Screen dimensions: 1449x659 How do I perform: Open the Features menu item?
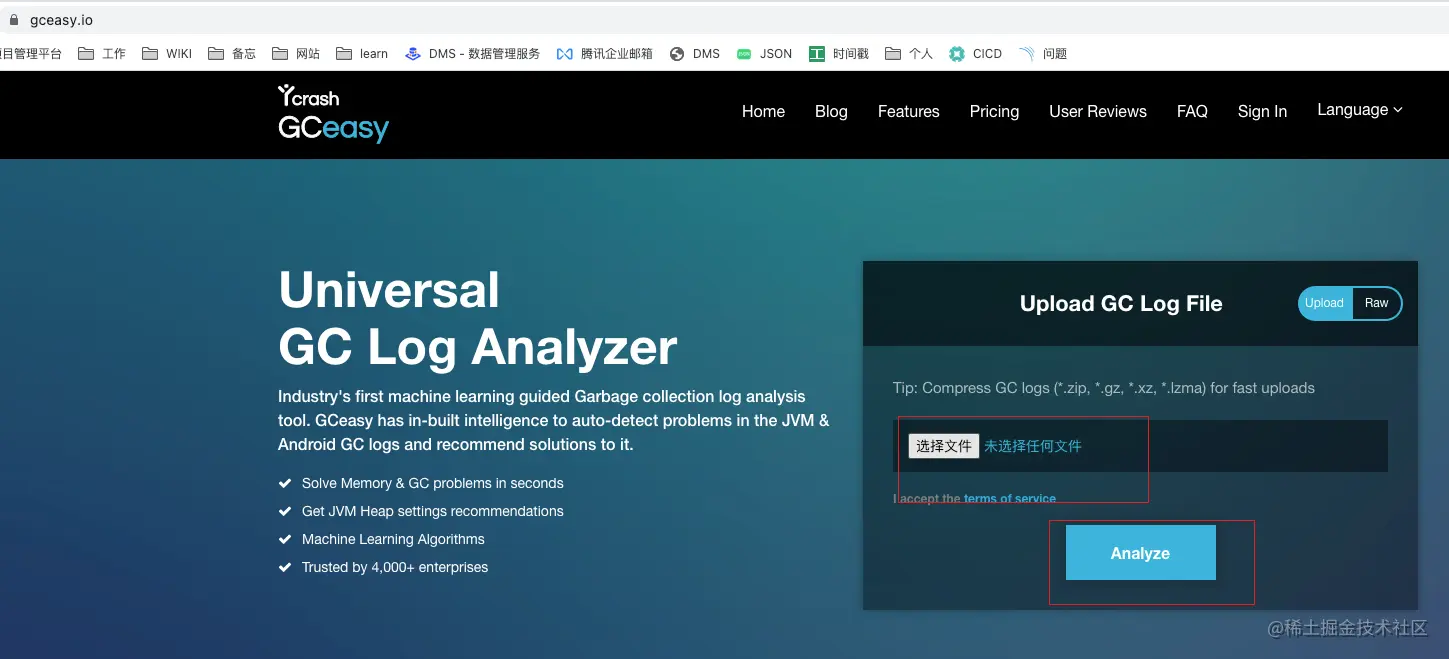coord(909,112)
